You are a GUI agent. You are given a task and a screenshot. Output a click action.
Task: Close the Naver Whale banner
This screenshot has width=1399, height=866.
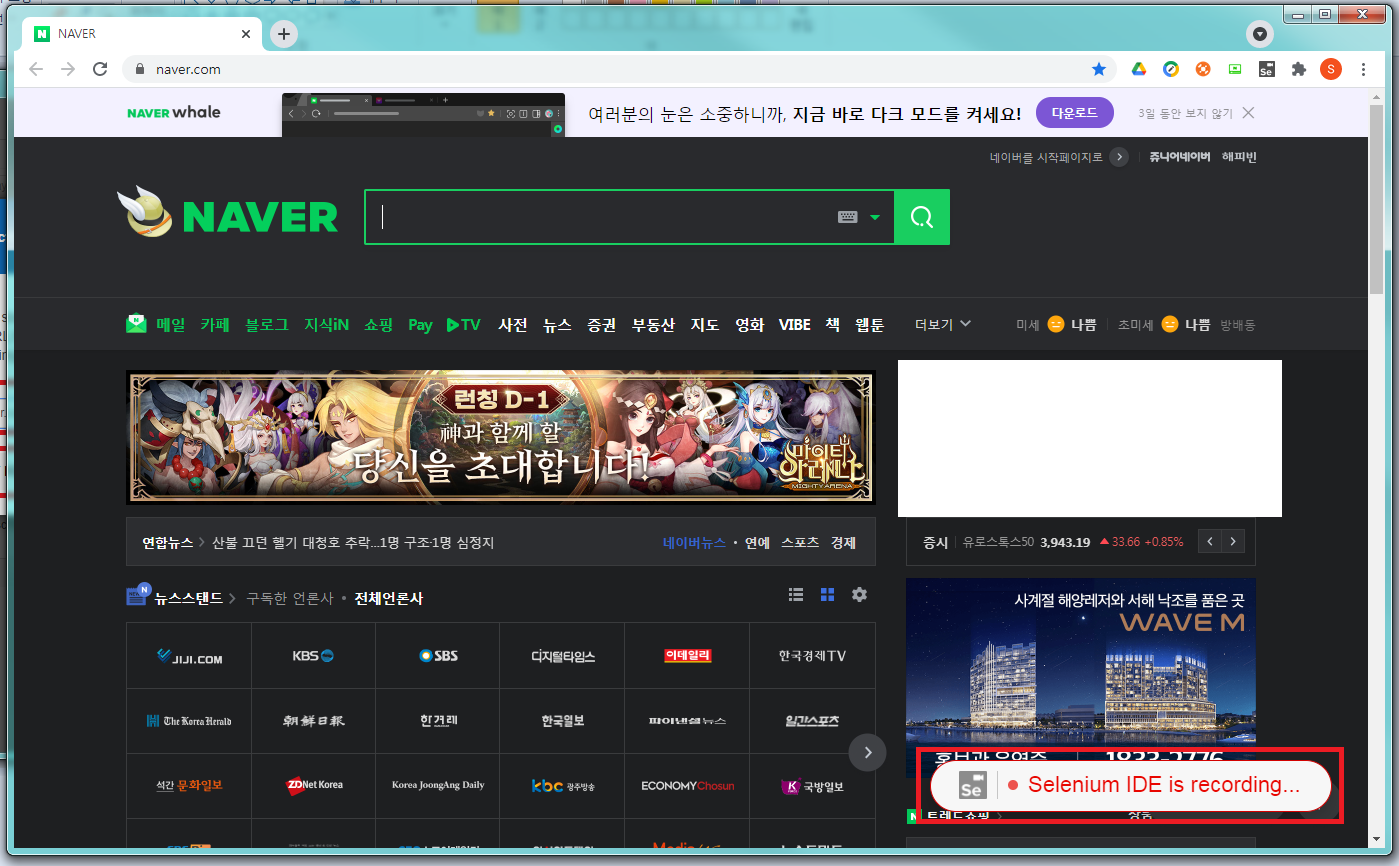coord(1248,113)
